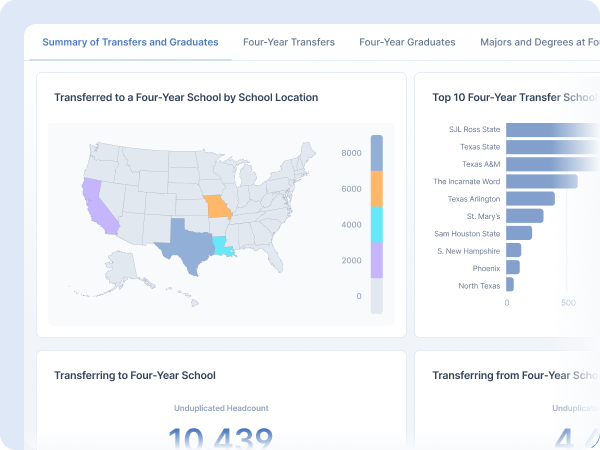
Task: Click the Unduplicated Headcount number 10,439
Action: pyautogui.click(x=220, y=438)
